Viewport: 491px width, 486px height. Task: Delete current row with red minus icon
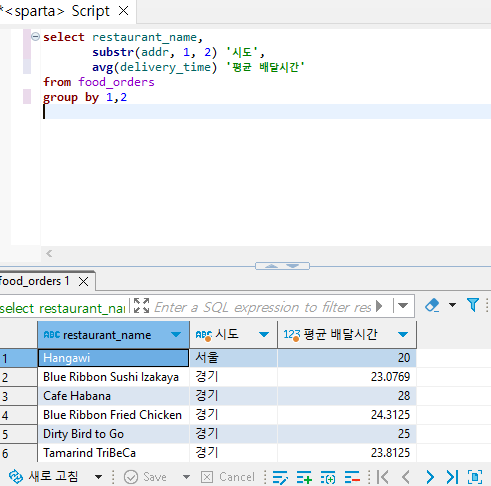coord(352,477)
